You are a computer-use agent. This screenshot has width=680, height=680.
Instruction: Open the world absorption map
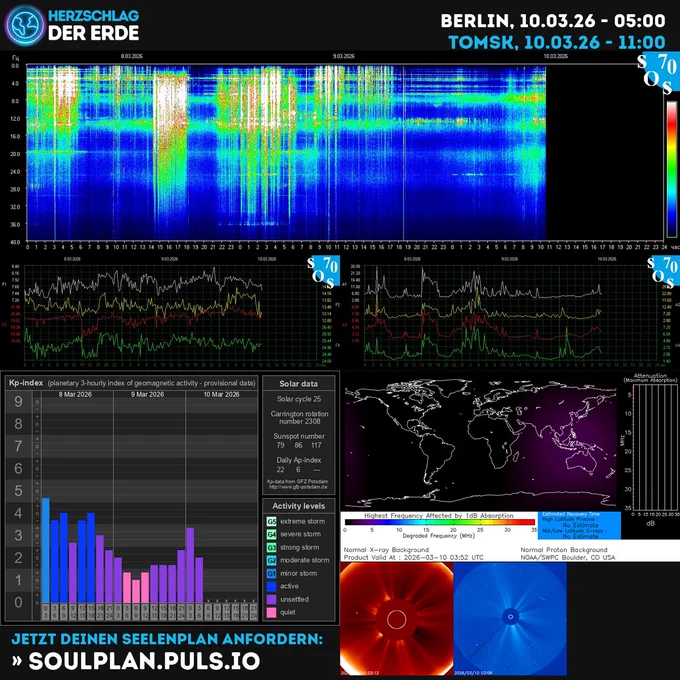coord(481,443)
